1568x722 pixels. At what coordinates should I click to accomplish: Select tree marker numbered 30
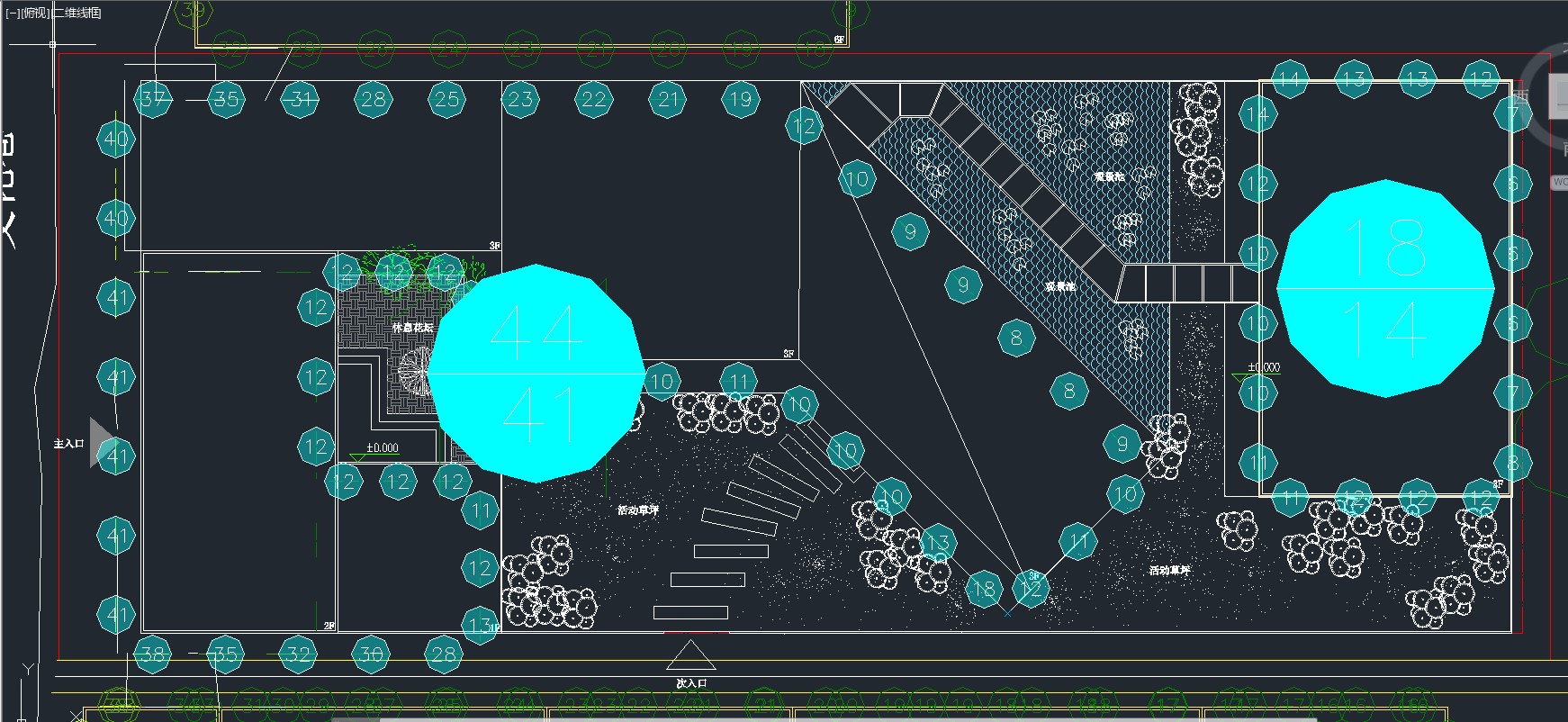[371, 654]
